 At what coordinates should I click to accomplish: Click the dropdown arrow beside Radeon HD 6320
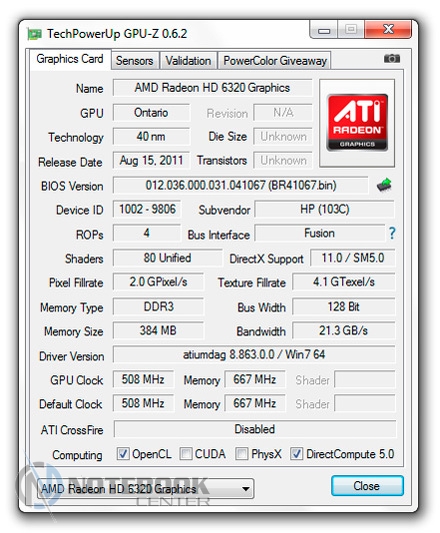point(246,489)
